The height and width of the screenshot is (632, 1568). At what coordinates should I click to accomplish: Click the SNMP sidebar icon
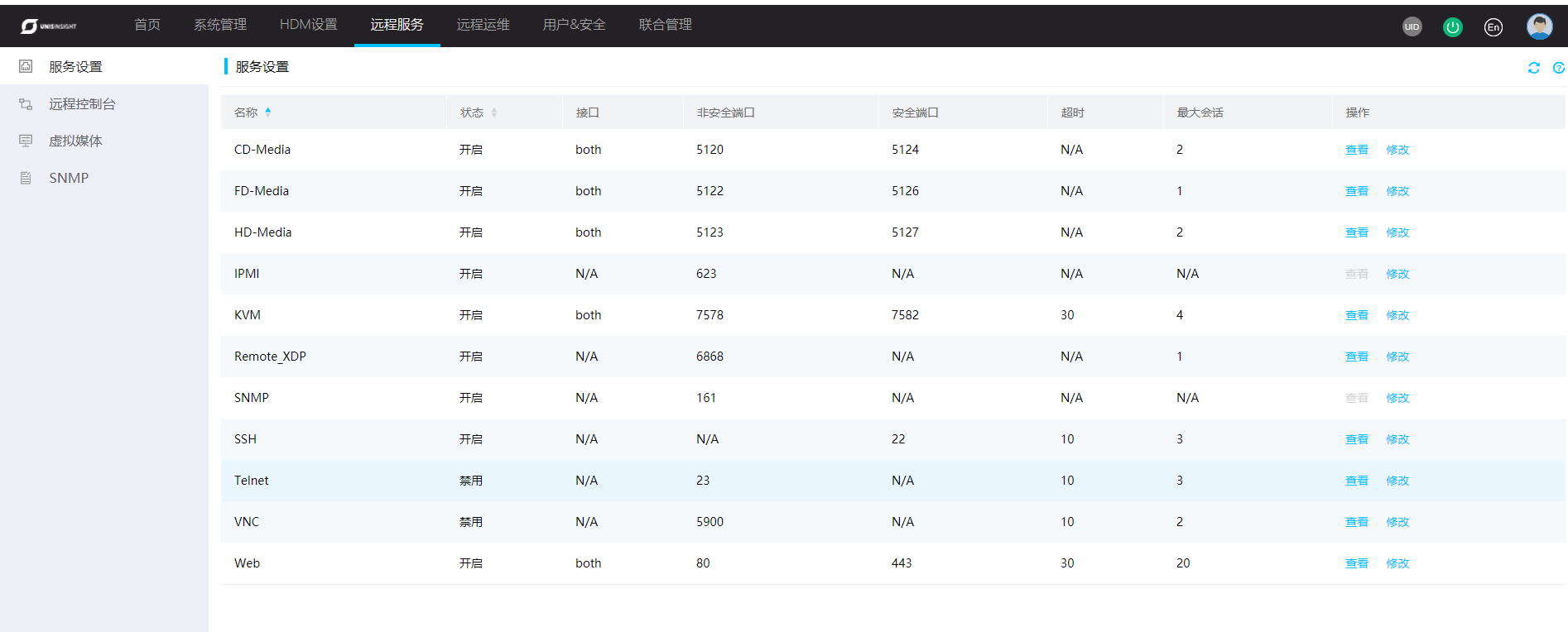pos(26,178)
